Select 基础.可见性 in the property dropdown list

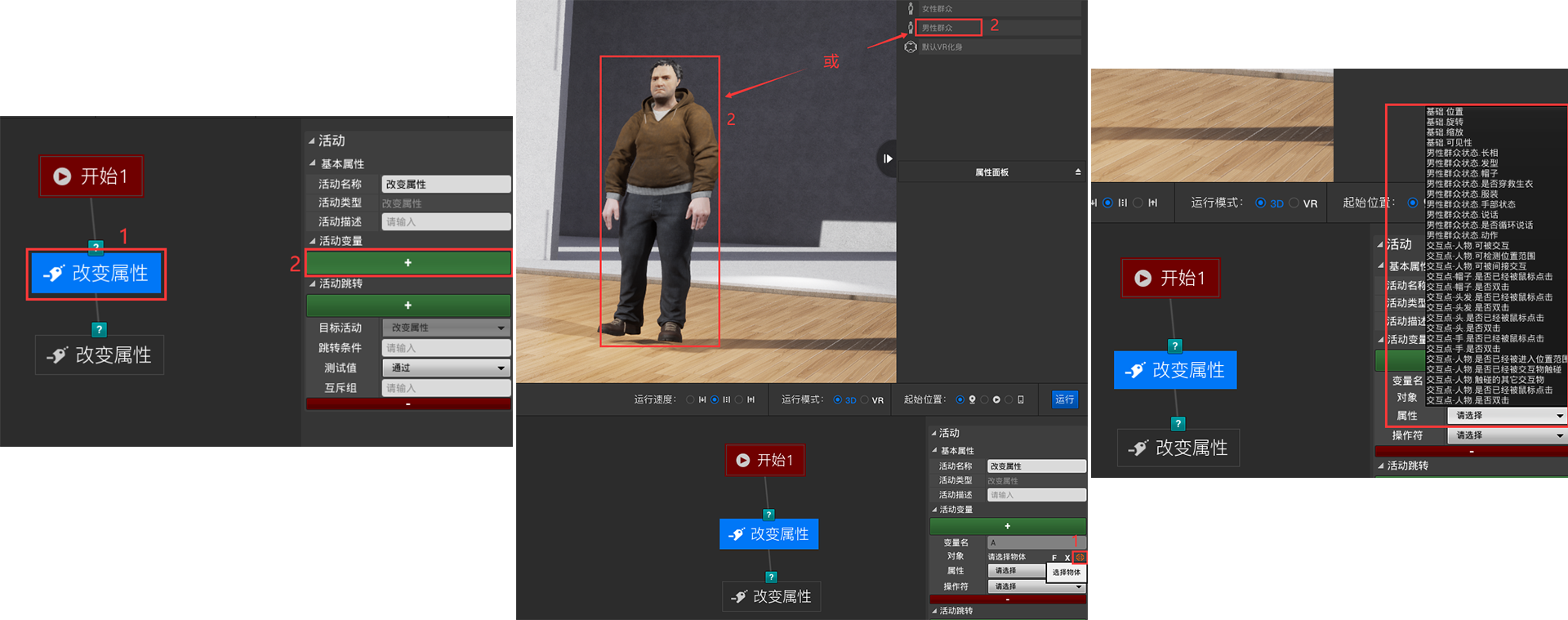(1449, 142)
